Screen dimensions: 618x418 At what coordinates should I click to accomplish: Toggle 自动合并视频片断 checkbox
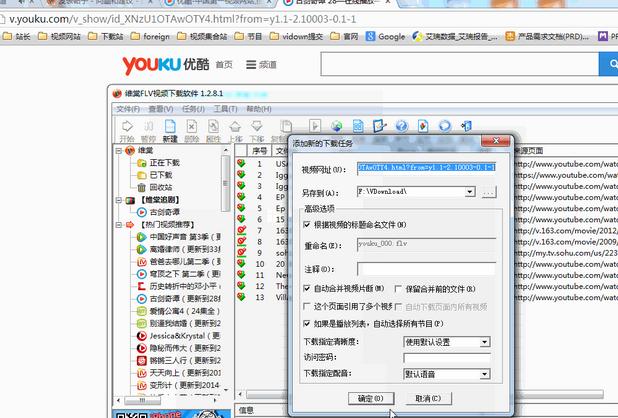point(307,288)
